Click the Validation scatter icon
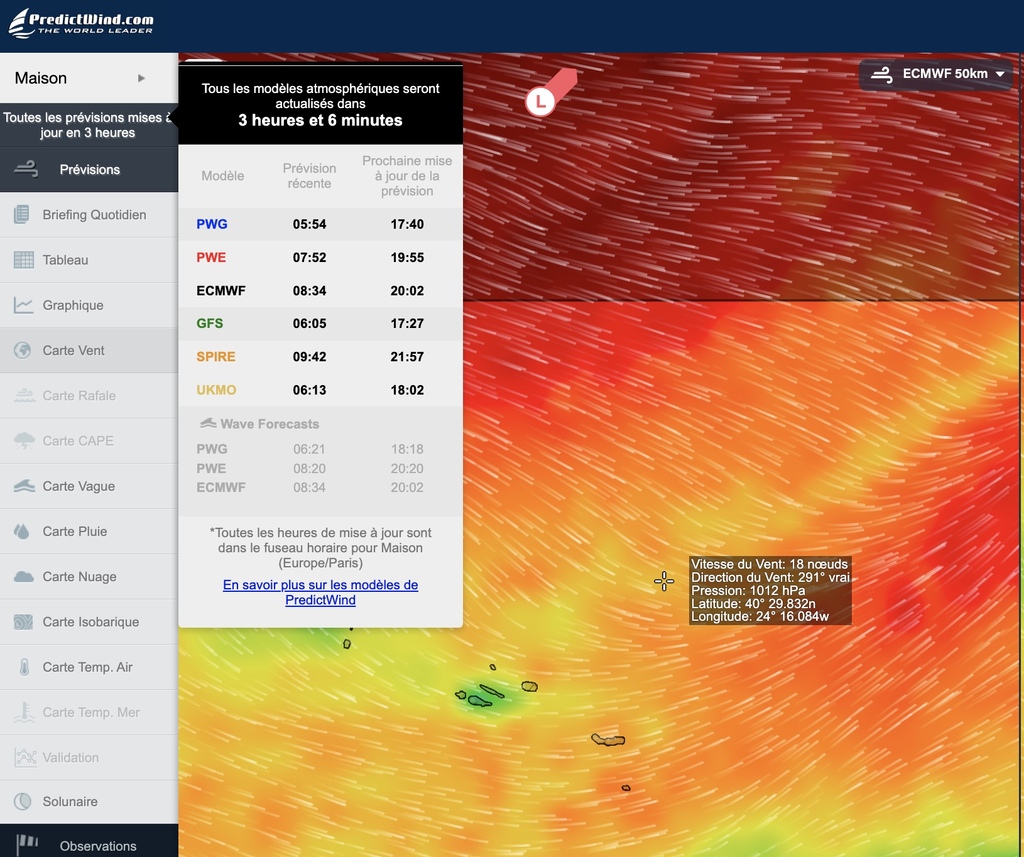The height and width of the screenshot is (857, 1024). (x=25, y=757)
